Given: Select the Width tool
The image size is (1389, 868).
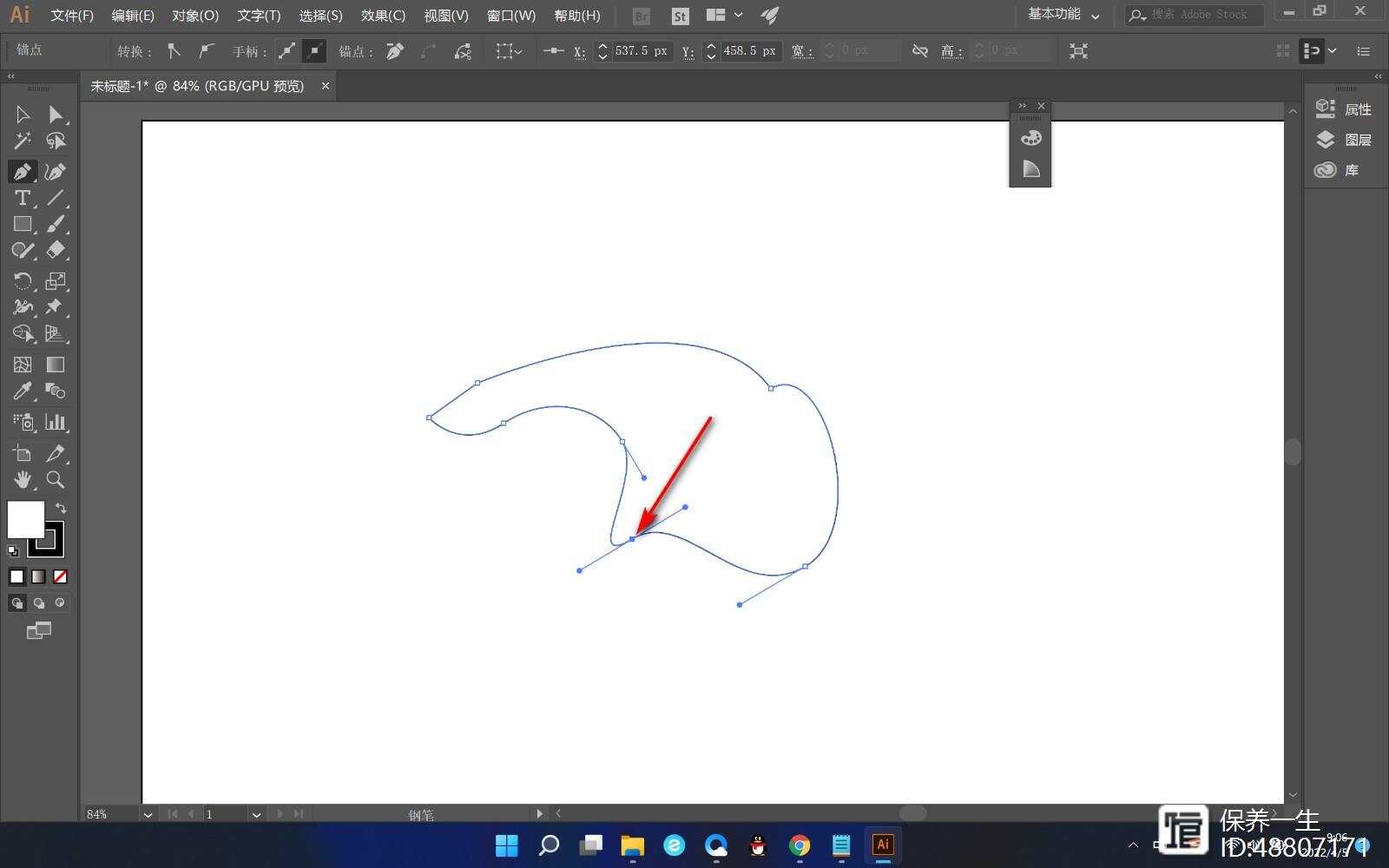Looking at the screenshot, I should click(23, 306).
